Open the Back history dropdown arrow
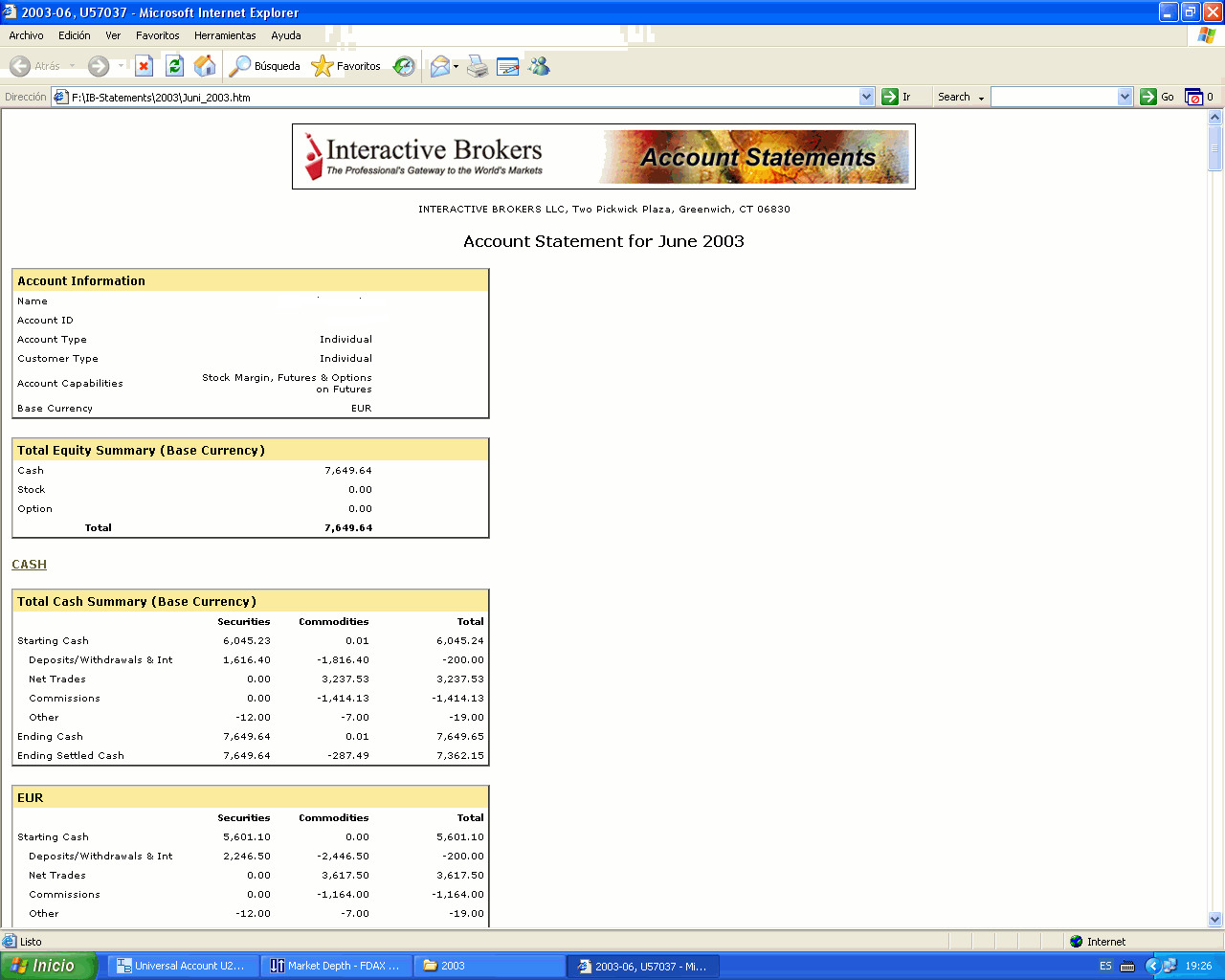The image size is (1225, 980). (x=72, y=66)
